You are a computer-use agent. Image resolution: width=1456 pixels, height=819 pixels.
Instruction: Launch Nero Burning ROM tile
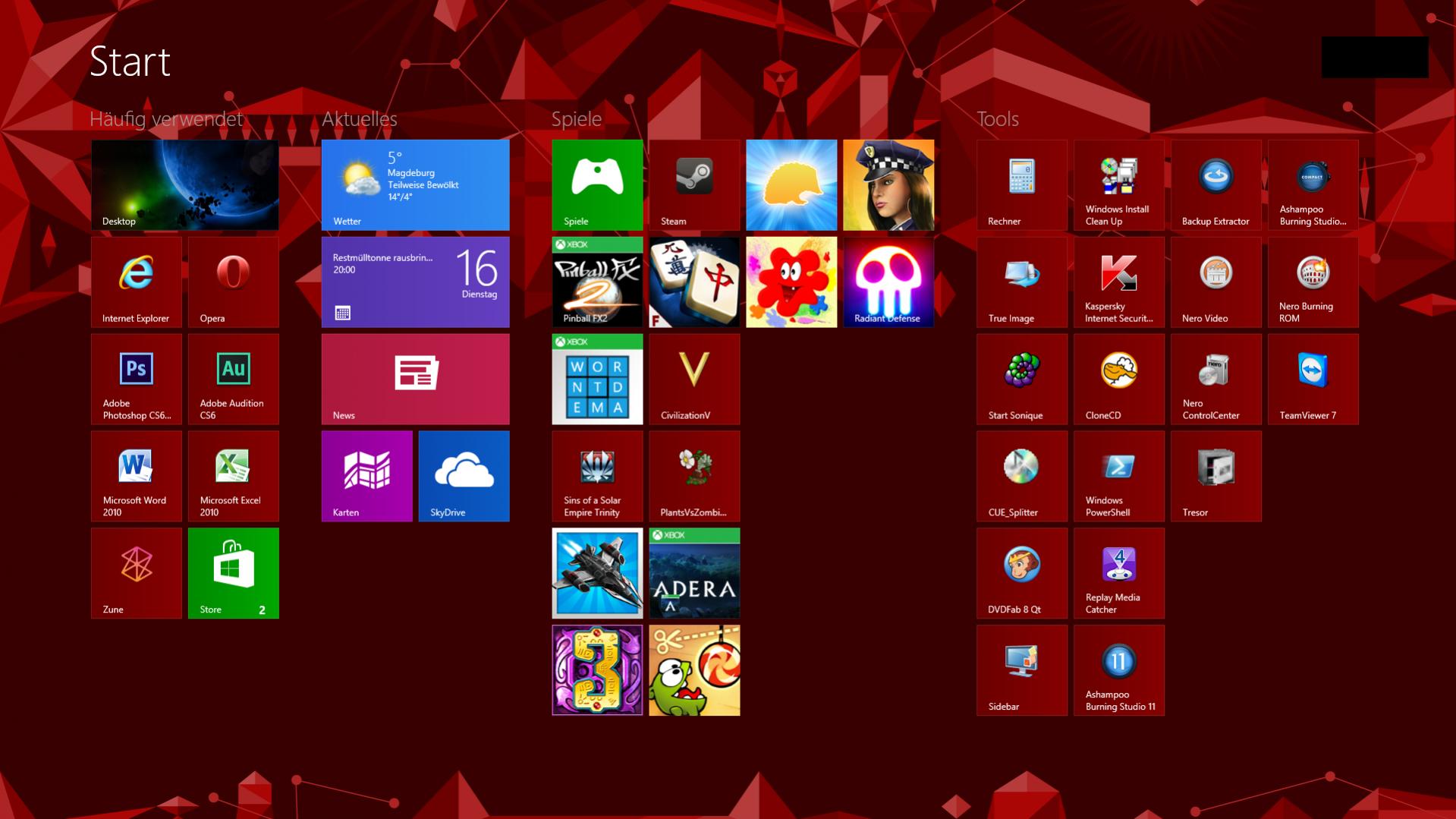click(1313, 282)
